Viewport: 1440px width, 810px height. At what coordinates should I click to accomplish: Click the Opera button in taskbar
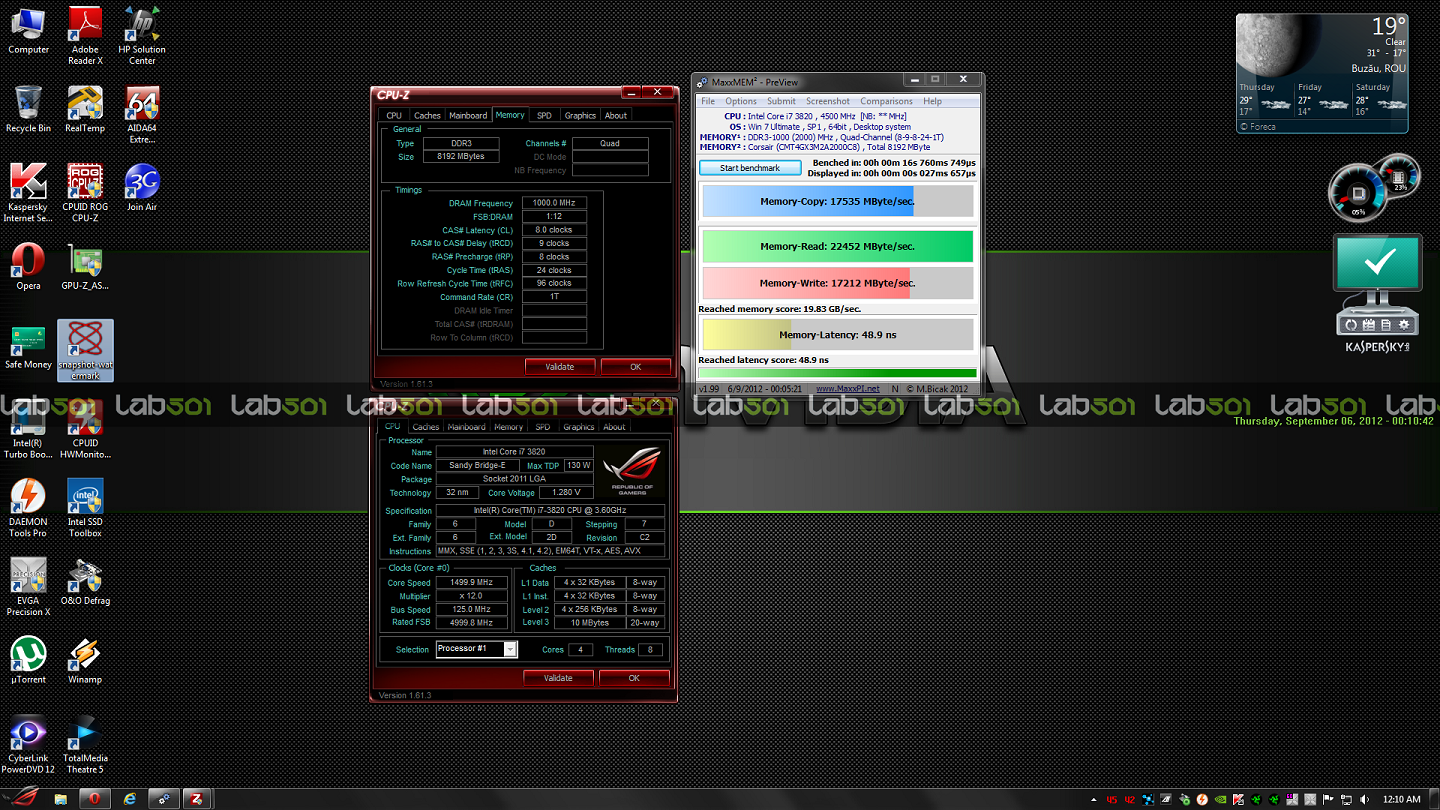94,799
